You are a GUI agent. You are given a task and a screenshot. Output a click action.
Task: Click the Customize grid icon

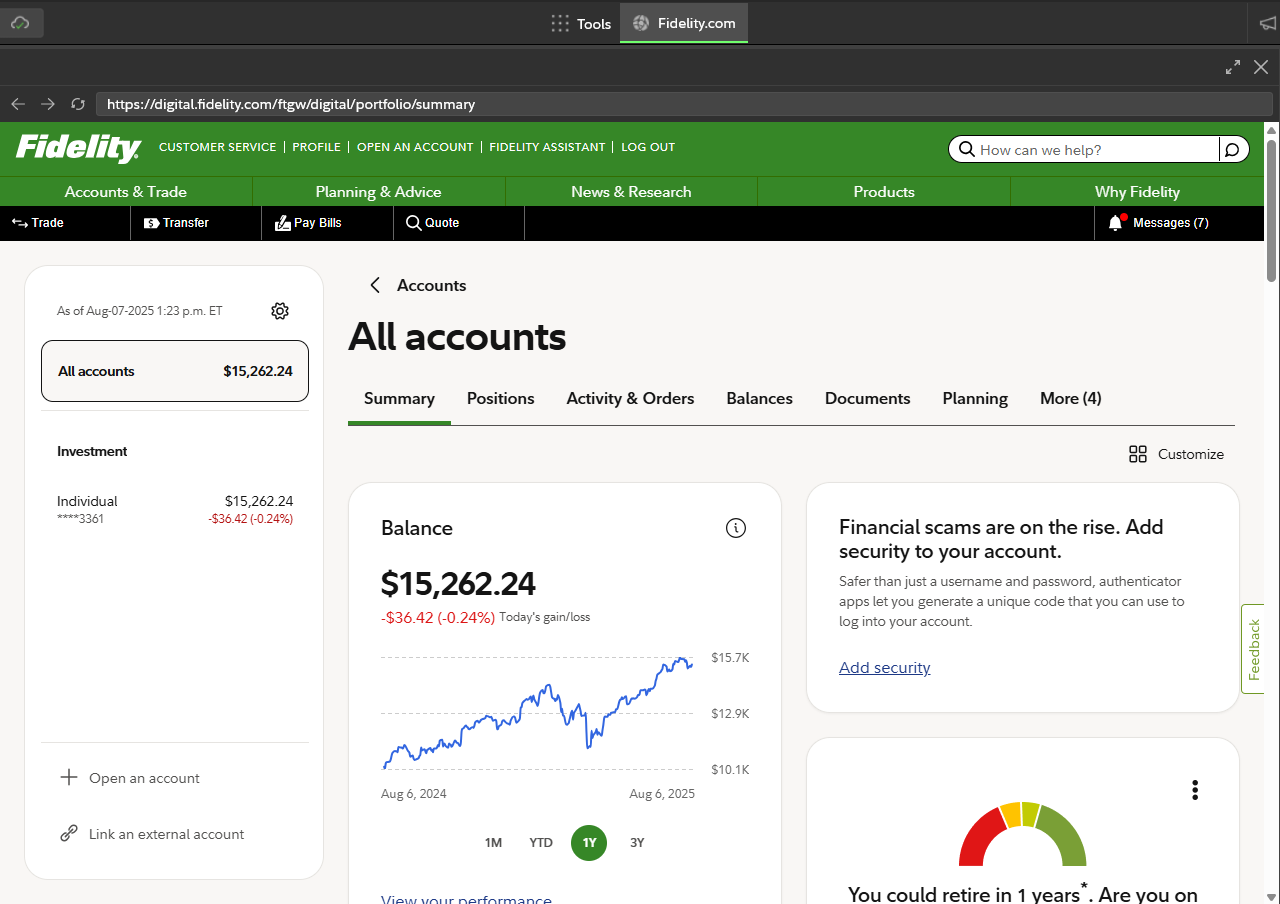point(1138,454)
